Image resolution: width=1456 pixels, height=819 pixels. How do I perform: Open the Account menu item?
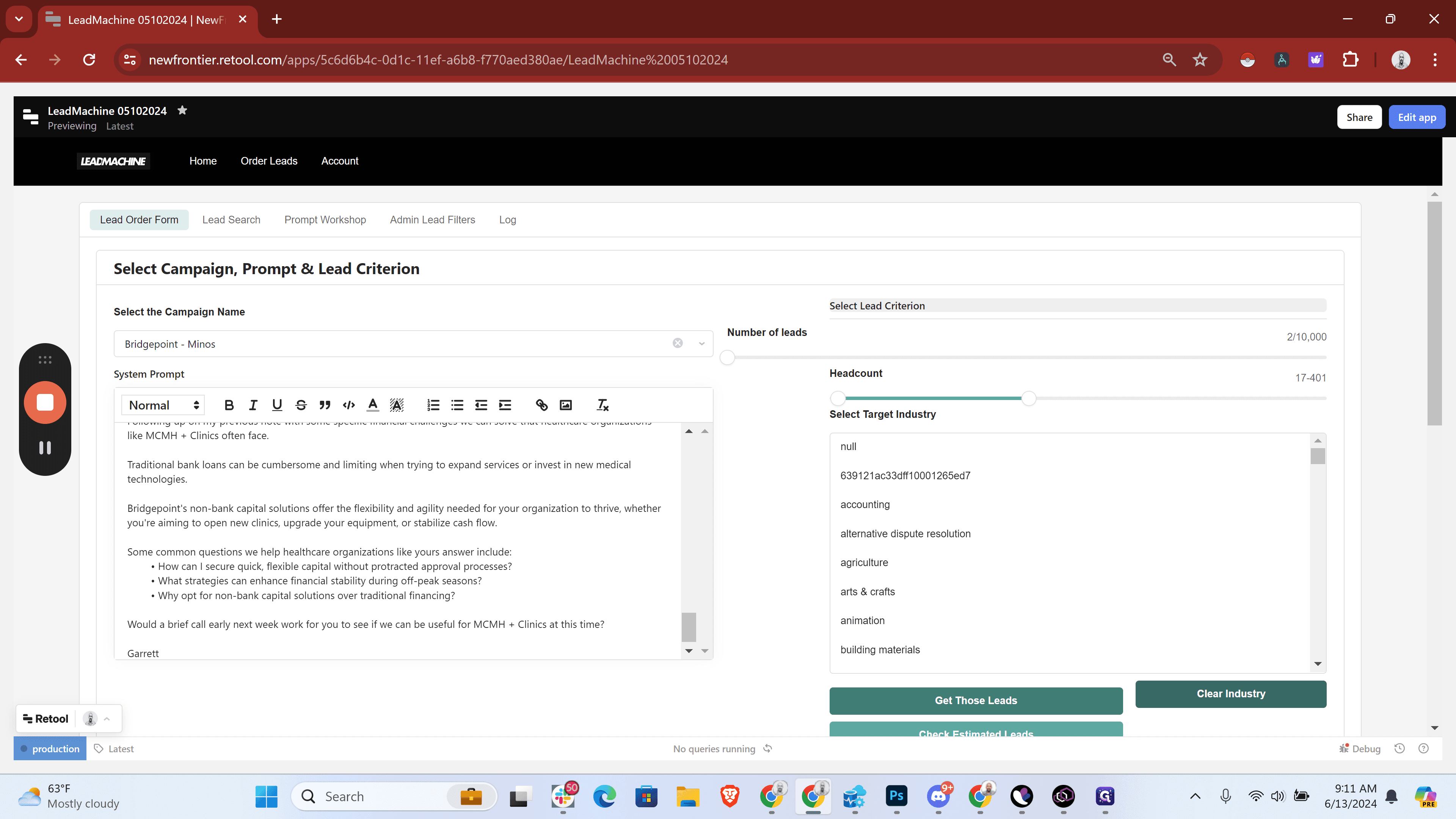coord(340,160)
